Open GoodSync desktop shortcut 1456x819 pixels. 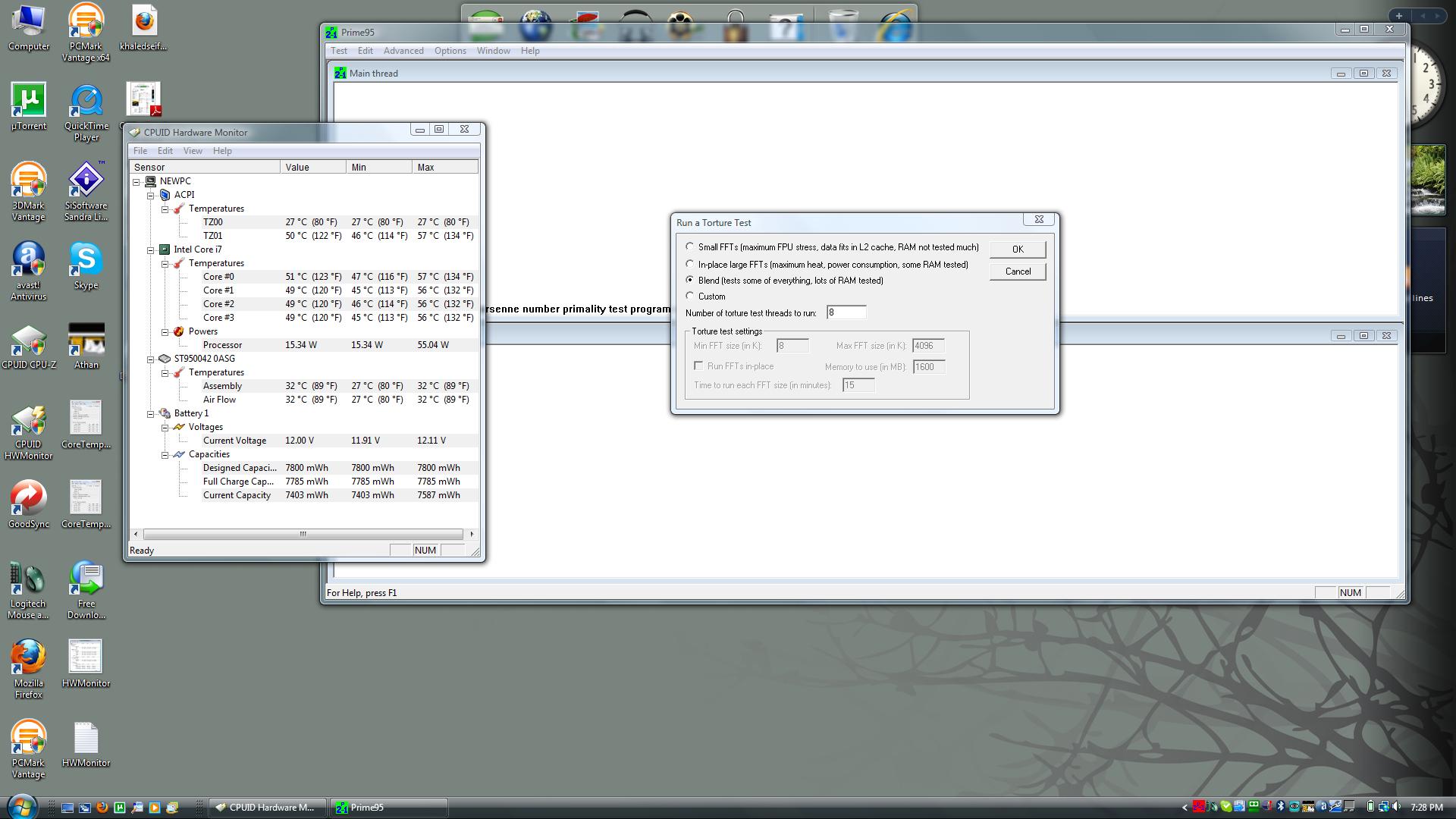(29, 506)
